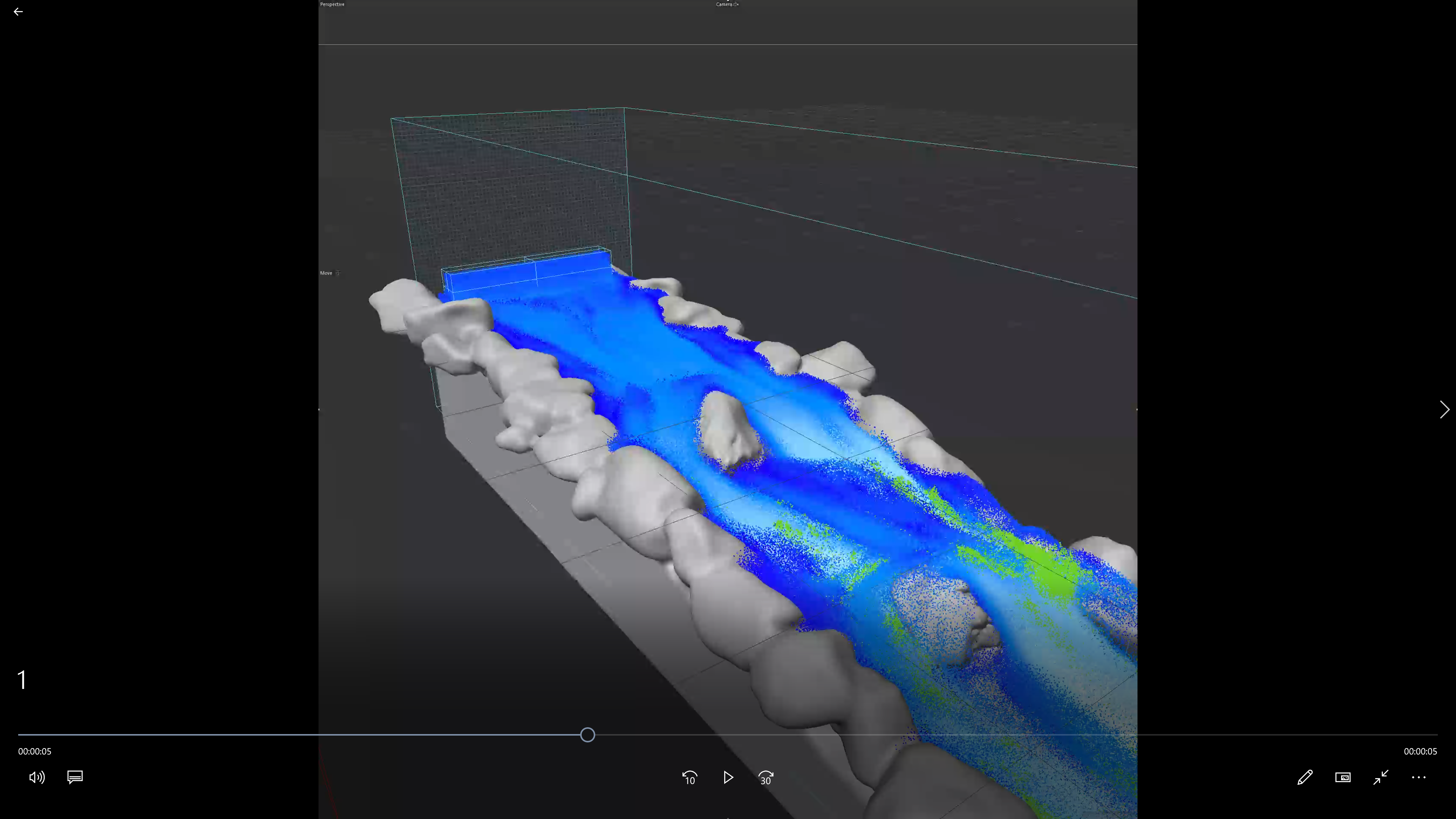Image resolution: width=1456 pixels, height=819 pixels.
Task: Open the three-dot more options menu
Action: [x=1419, y=777]
